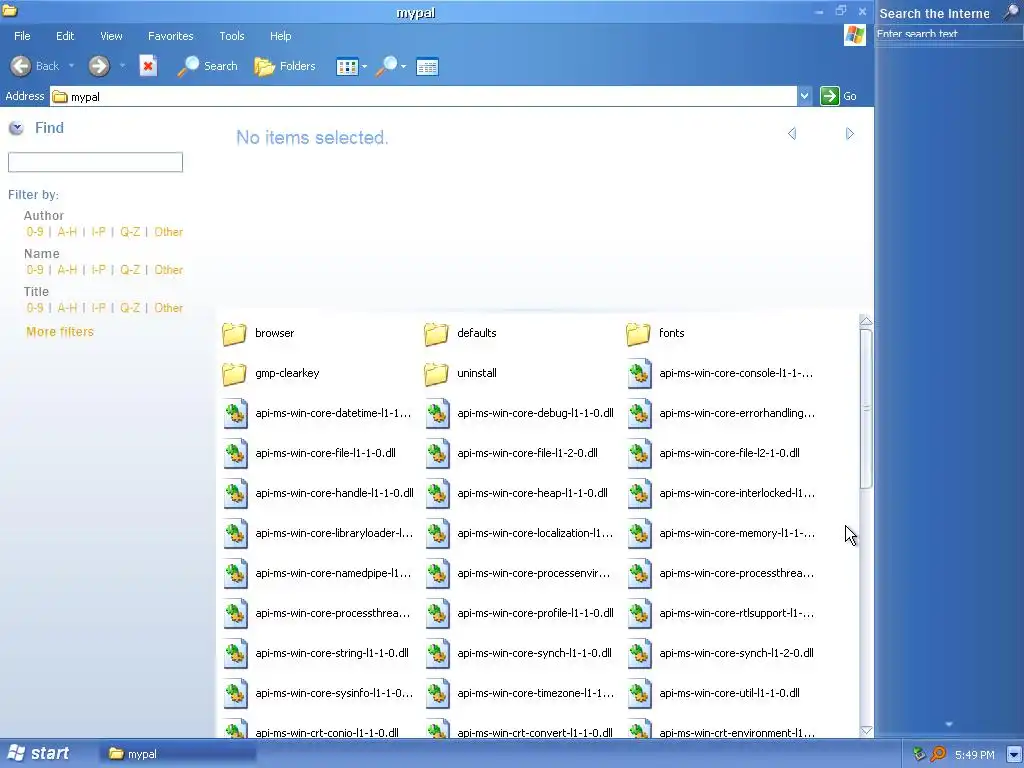Select api-ms-win-core-console dll file icon

click(x=639, y=374)
